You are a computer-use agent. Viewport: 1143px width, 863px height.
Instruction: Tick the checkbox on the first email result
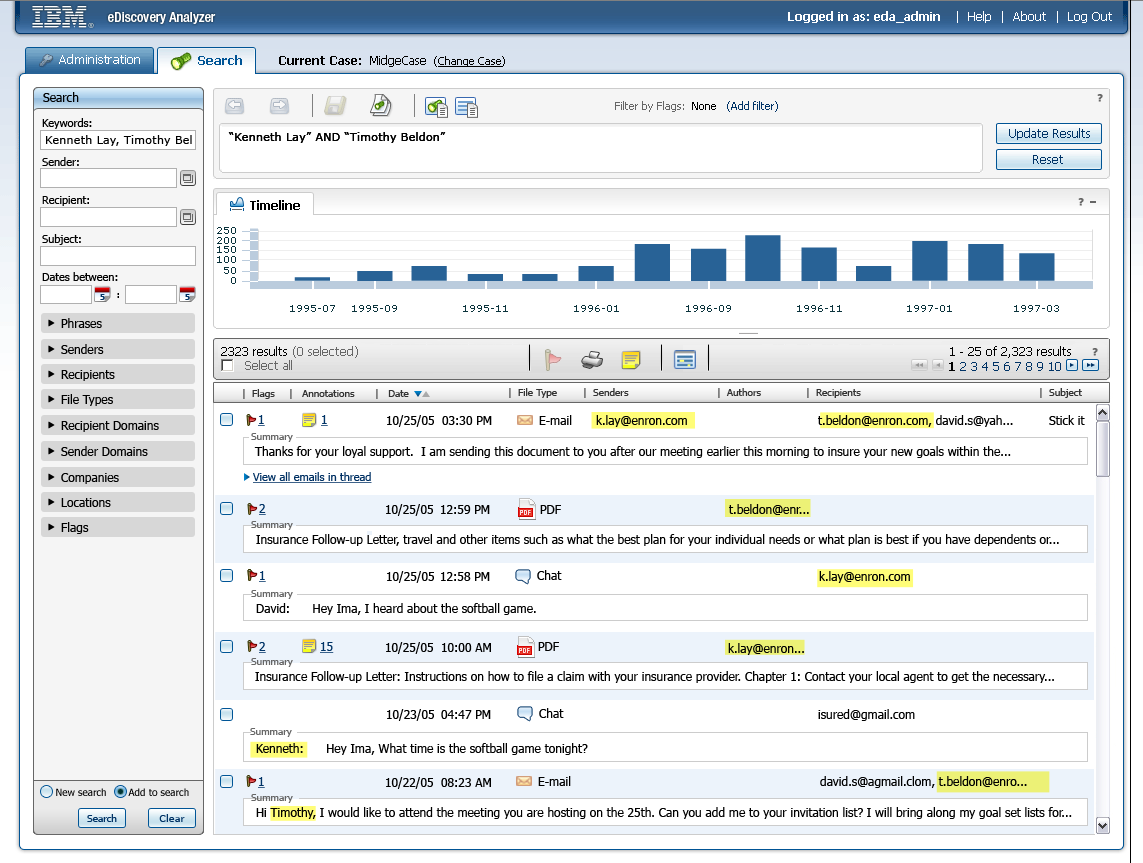point(226,420)
